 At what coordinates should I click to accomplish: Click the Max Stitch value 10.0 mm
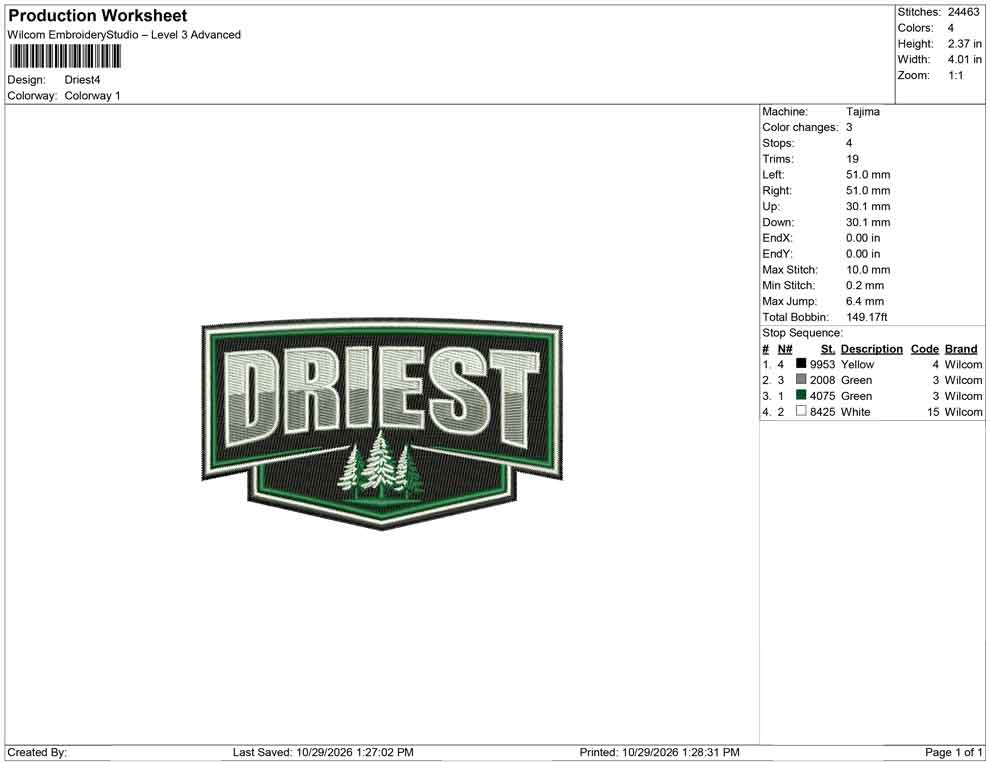pos(868,270)
